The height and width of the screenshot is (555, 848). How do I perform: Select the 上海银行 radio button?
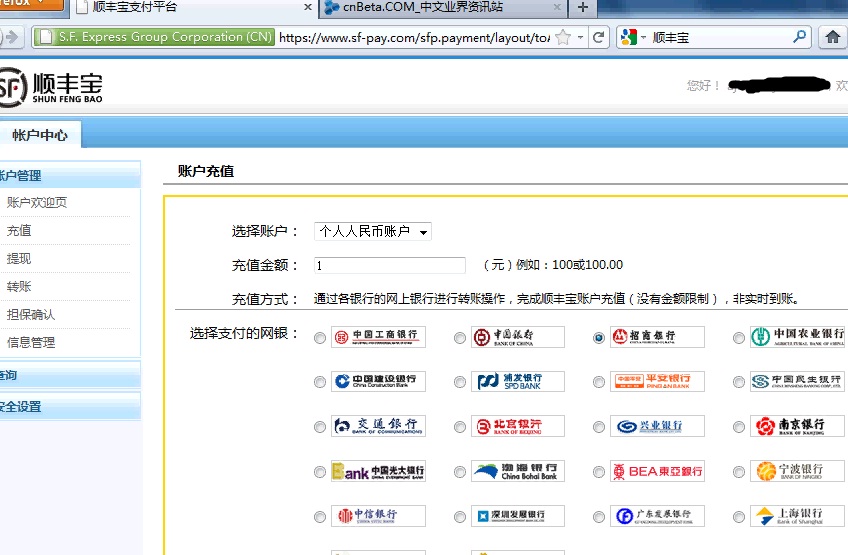click(x=739, y=517)
